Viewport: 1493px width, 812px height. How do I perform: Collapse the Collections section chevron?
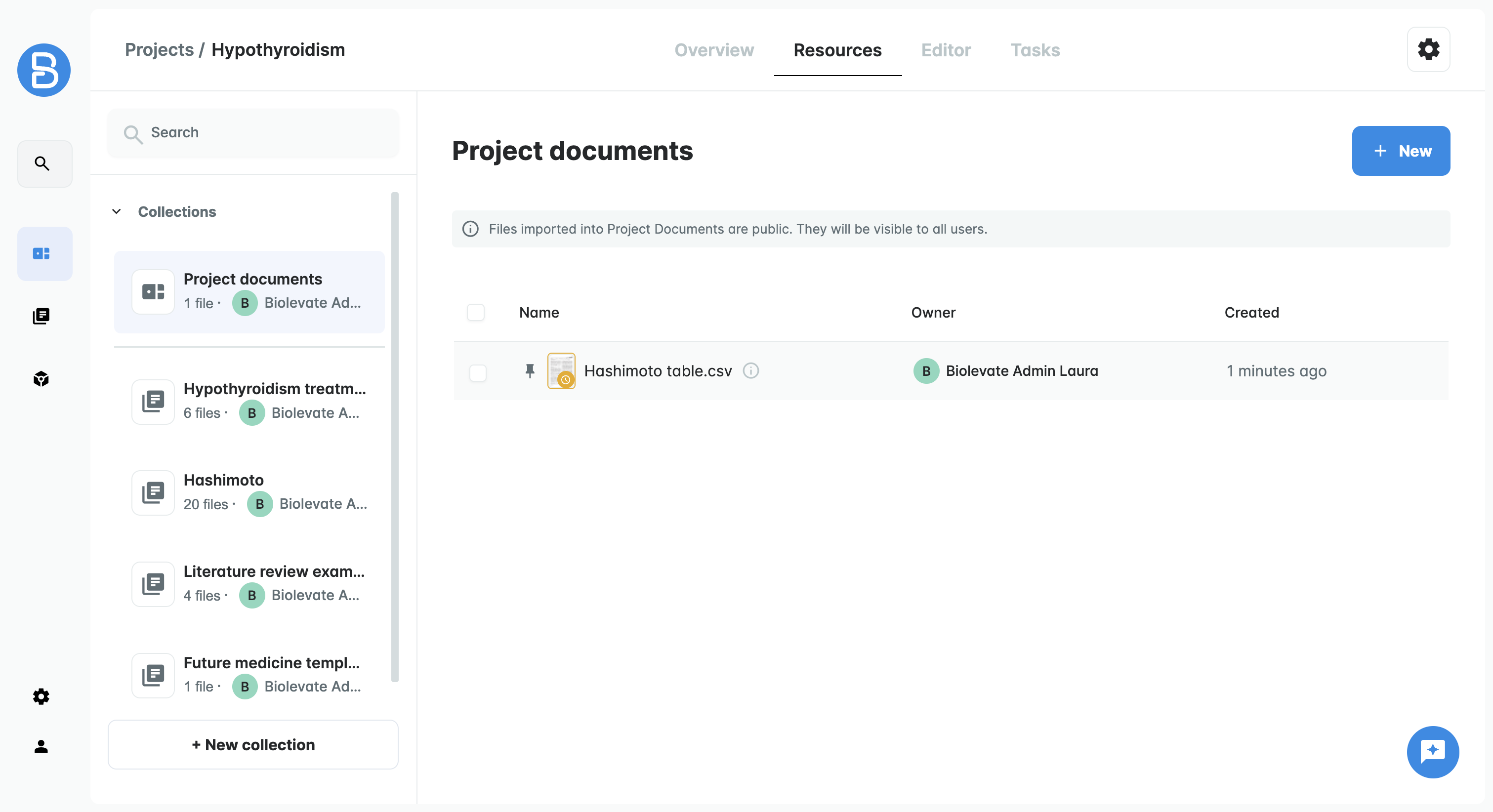tap(117, 211)
